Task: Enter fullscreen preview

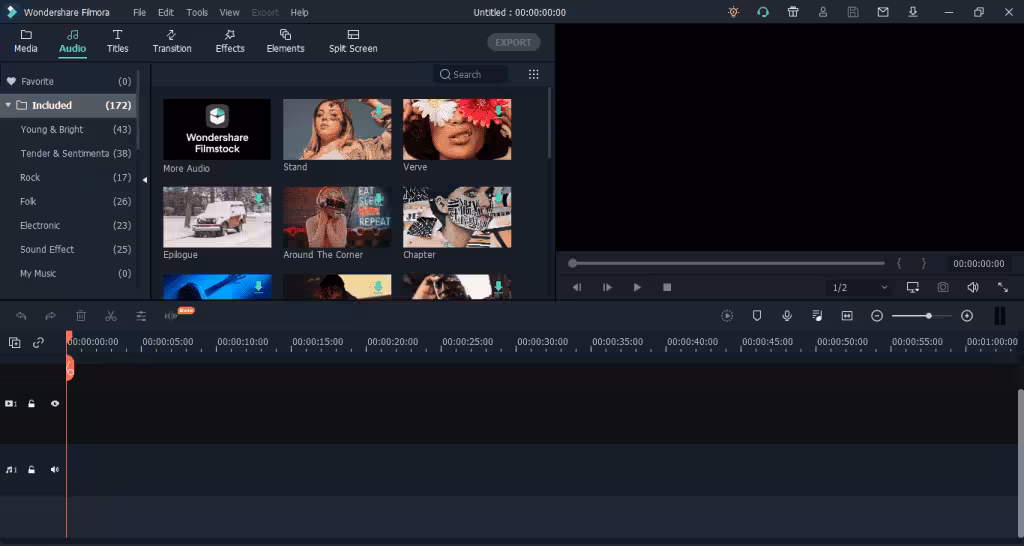Action: click(x=1003, y=287)
